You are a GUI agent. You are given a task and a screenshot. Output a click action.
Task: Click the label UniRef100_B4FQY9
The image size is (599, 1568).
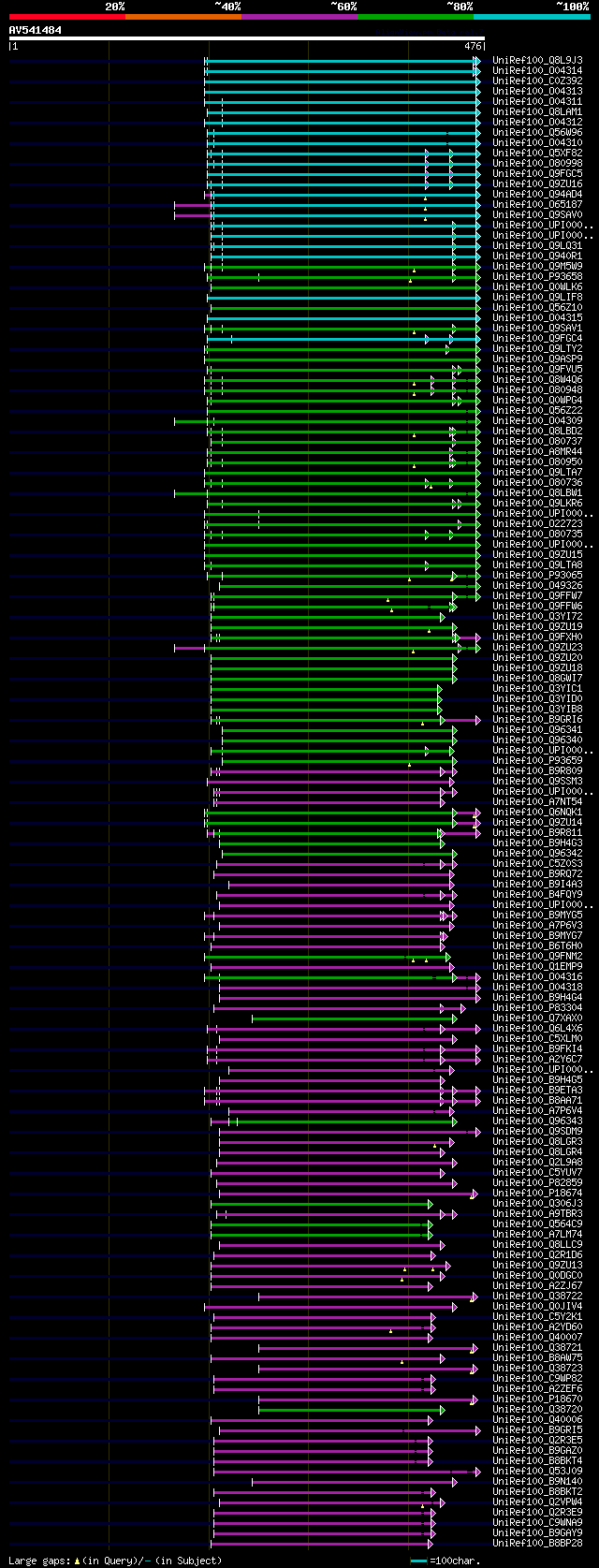(x=537, y=894)
